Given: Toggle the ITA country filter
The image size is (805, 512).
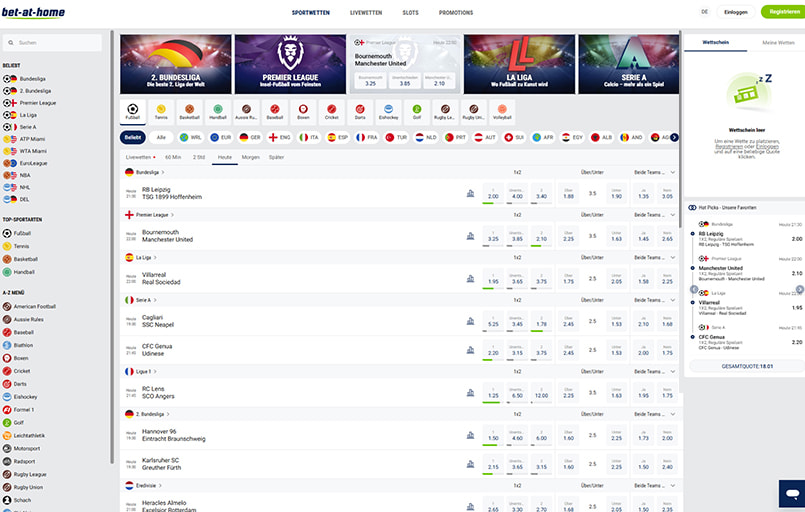Looking at the screenshot, I should [309, 138].
